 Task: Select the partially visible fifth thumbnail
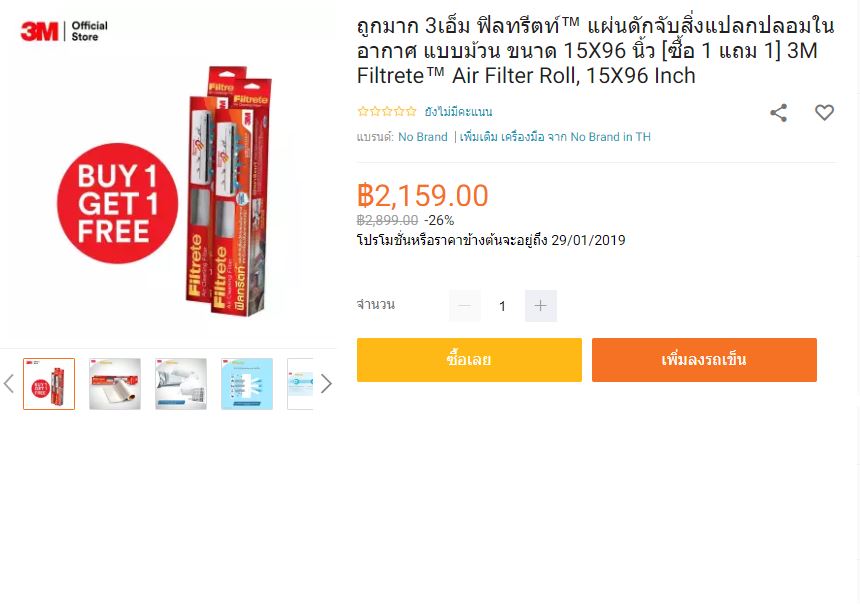tap(300, 384)
